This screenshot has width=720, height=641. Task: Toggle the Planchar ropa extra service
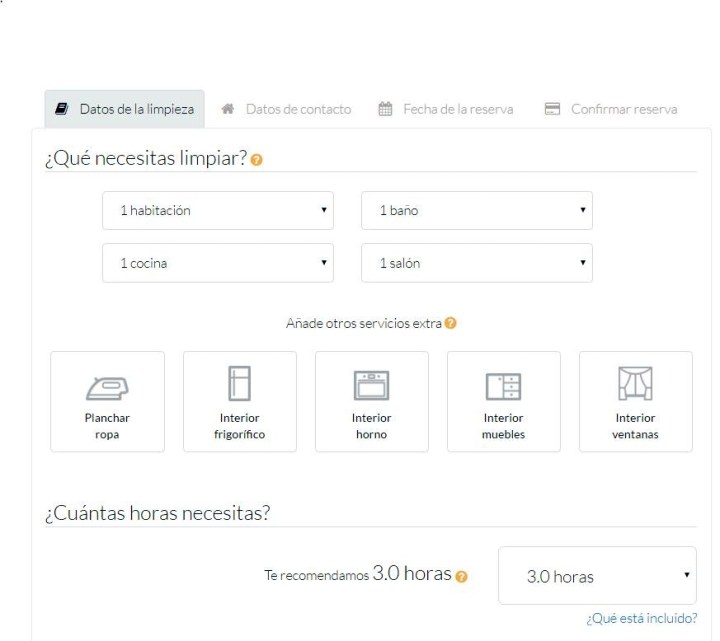pyautogui.click(x=107, y=402)
